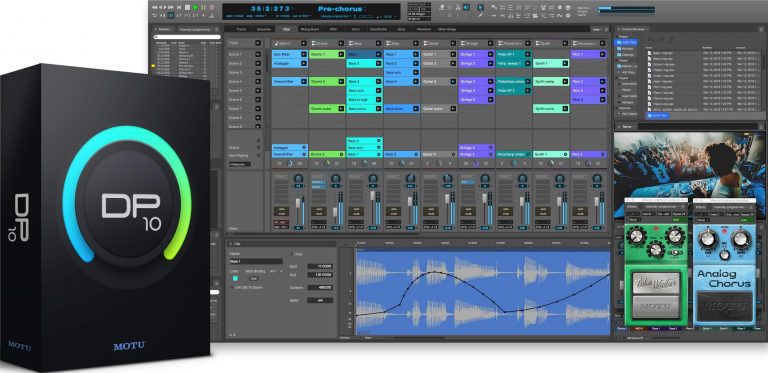The height and width of the screenshot is (373, 768).
Task: Launch Scene 4 with its play icon
Action: pyautogui.click(x=258, y=82)
